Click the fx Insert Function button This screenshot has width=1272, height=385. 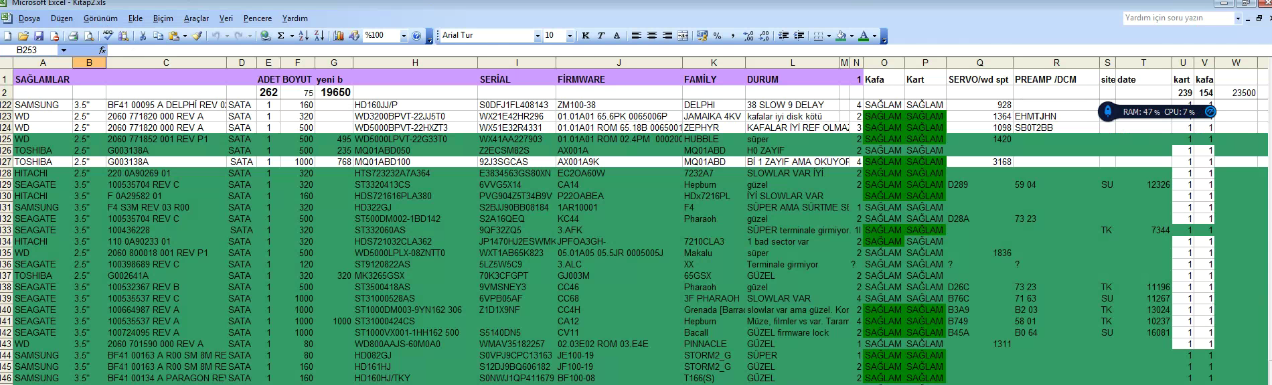pyautogui.click(x=102, y=50)
